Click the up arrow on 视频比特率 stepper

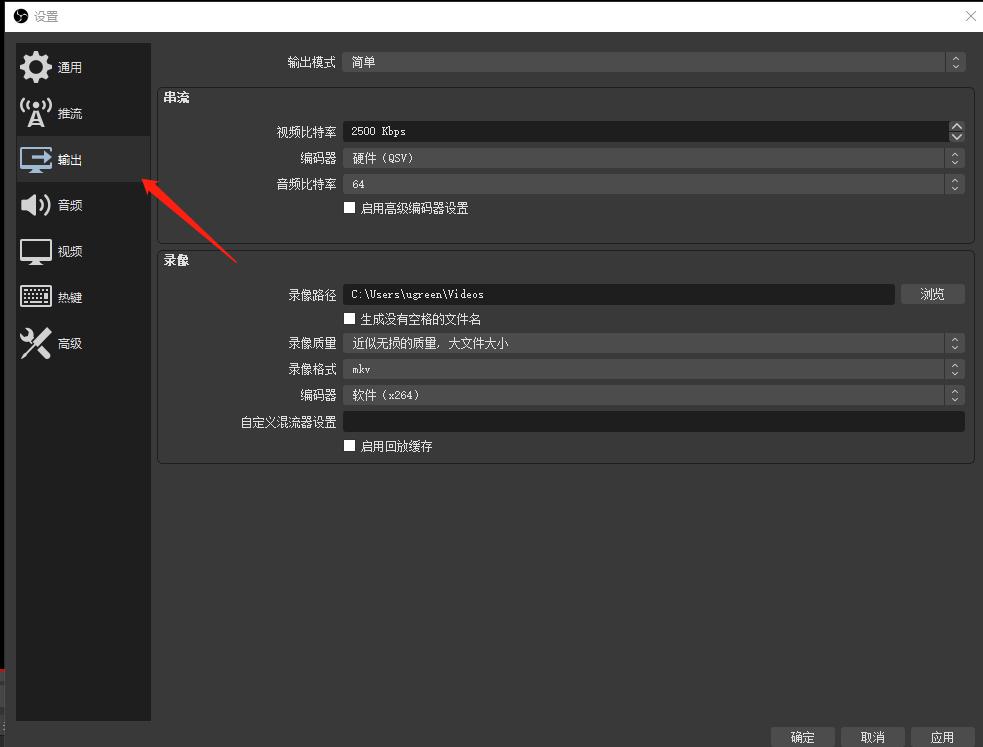pos(957,124)
